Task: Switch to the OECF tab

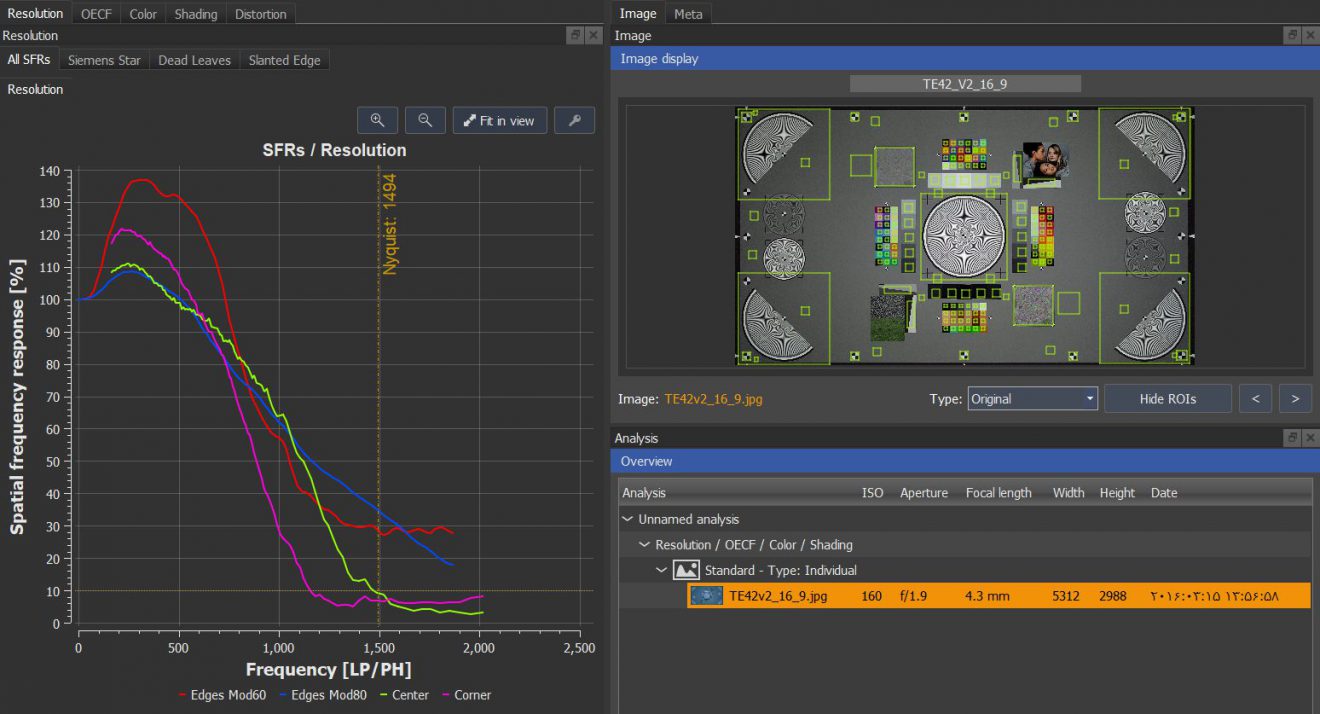Action: point(96,14)
